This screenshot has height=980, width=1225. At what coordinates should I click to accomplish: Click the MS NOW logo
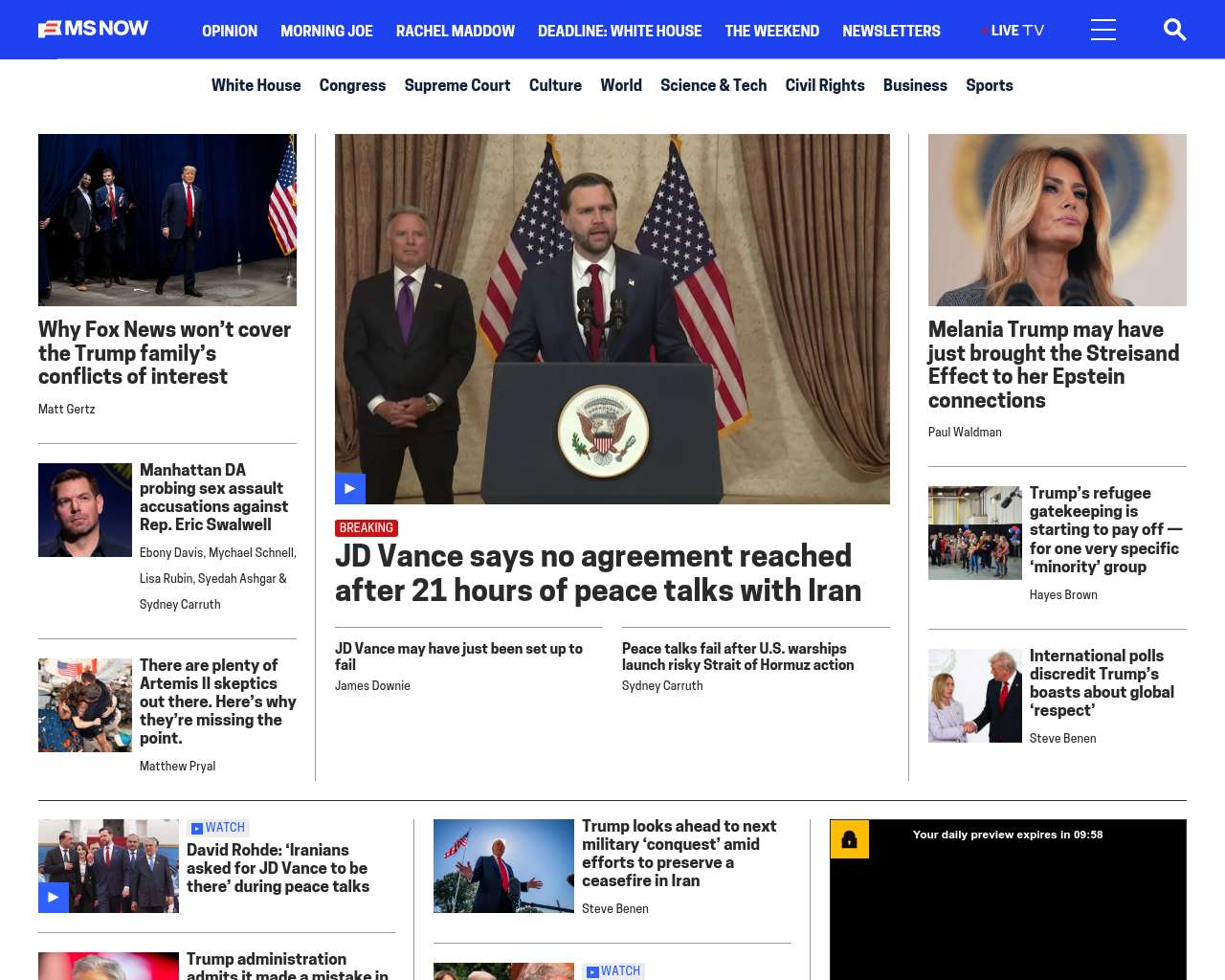point(94,29)
